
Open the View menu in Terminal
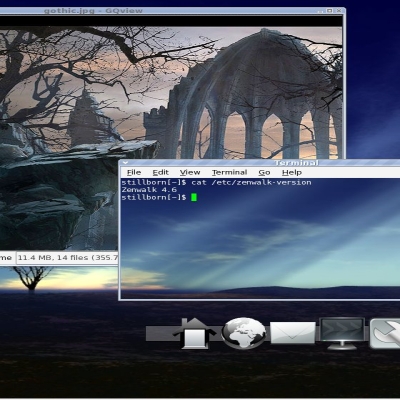(x=190, y=172)
